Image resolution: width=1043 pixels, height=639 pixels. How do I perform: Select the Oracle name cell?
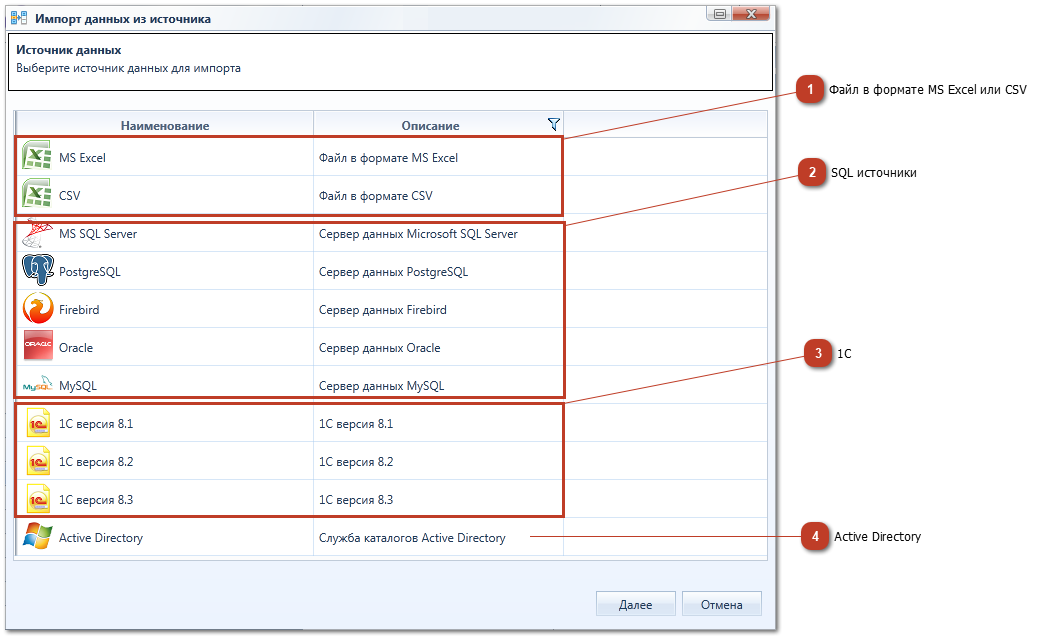[x=164, y=346]
